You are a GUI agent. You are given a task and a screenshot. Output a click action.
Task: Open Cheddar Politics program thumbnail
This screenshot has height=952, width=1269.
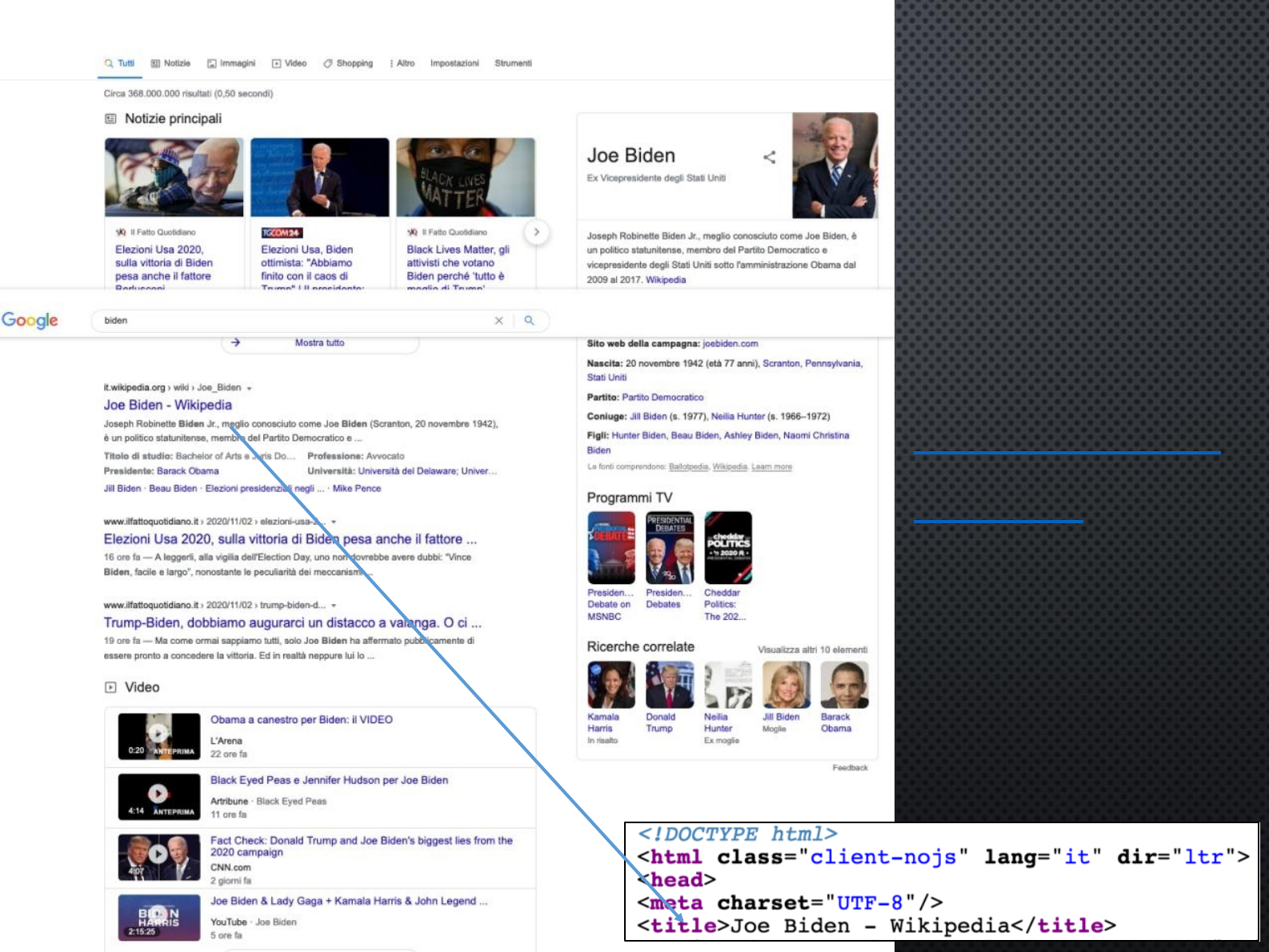(728, 548)
